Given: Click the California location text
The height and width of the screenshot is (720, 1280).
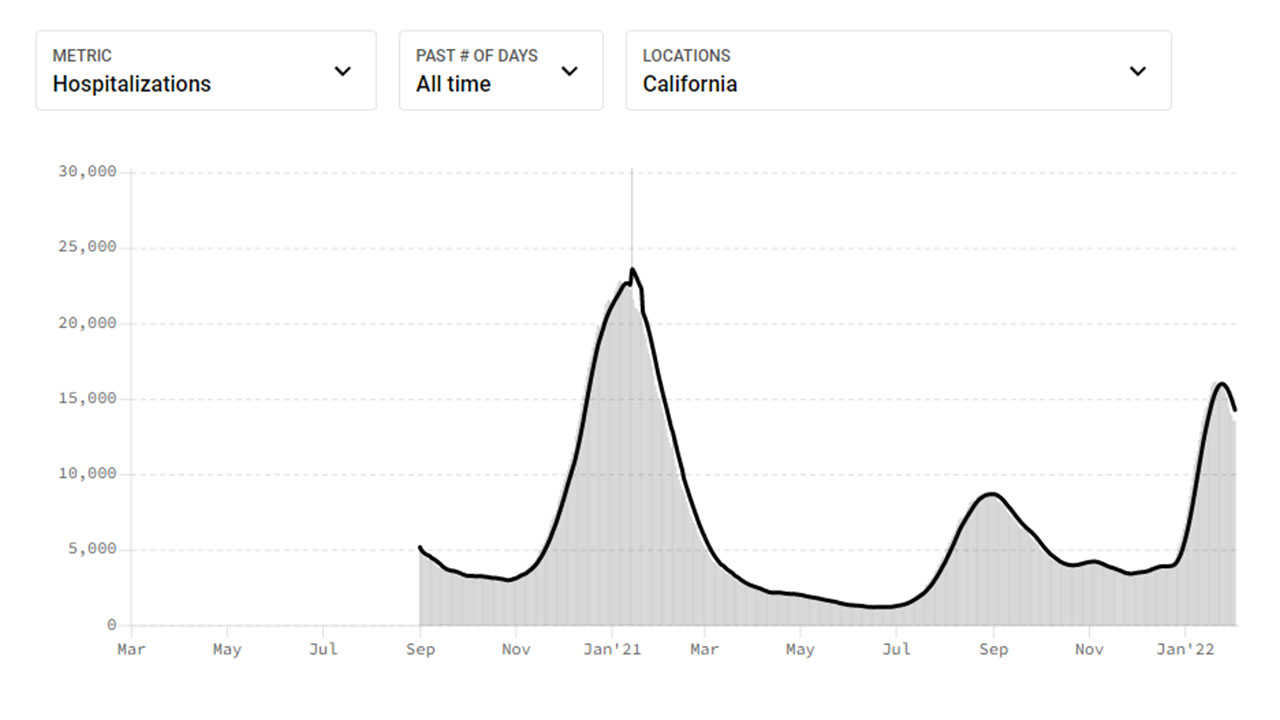Looking at the screenshot, I should (690, 85).
